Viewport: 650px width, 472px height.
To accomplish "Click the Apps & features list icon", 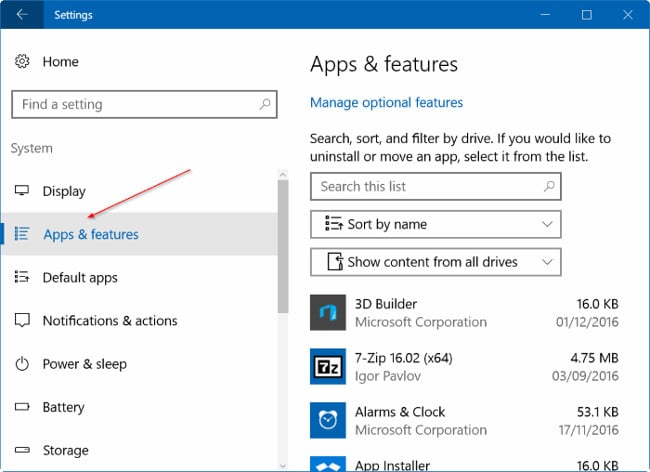I will (22, 234).
